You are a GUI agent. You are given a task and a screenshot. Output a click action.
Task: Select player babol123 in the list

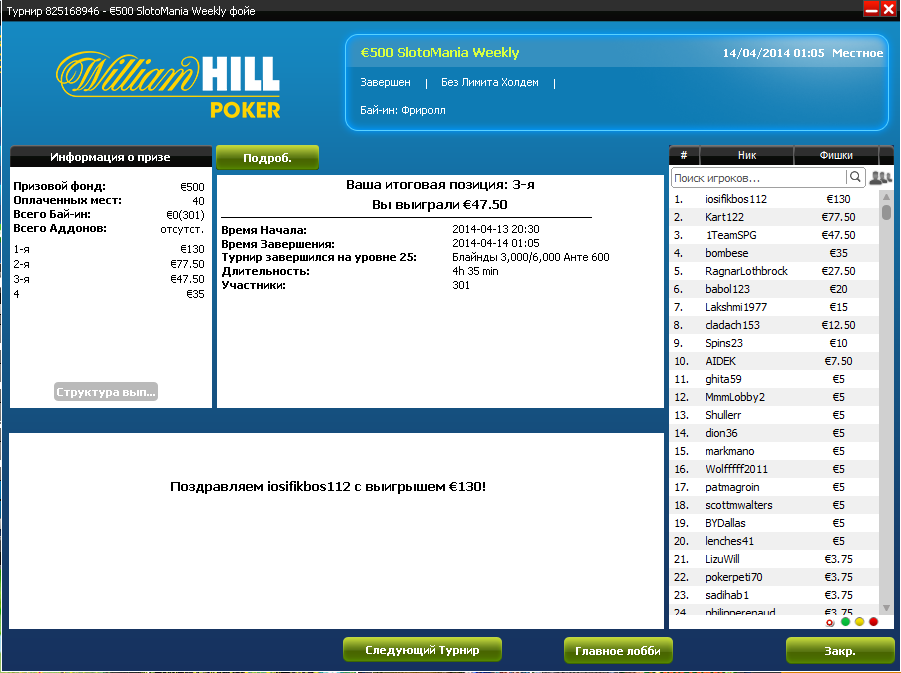pyautogui.click(x=775, y=289)
